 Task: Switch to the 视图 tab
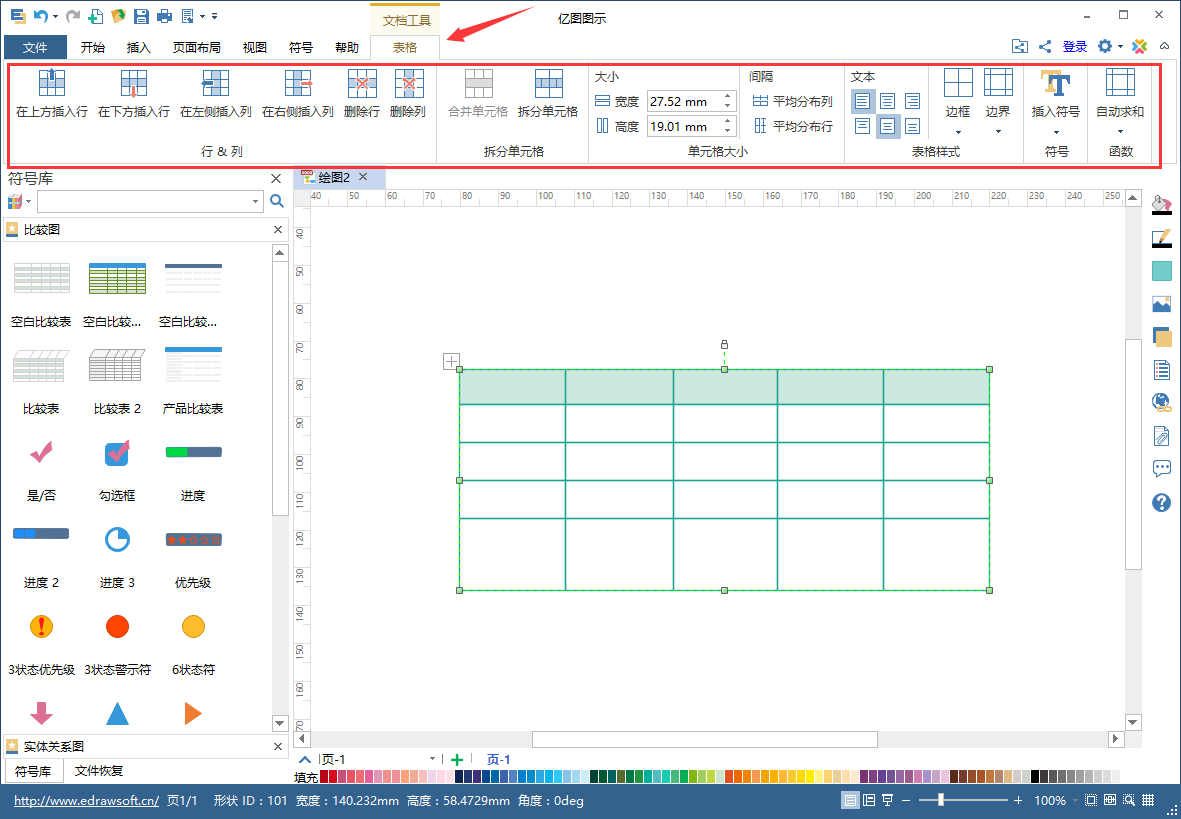(255, 47)
